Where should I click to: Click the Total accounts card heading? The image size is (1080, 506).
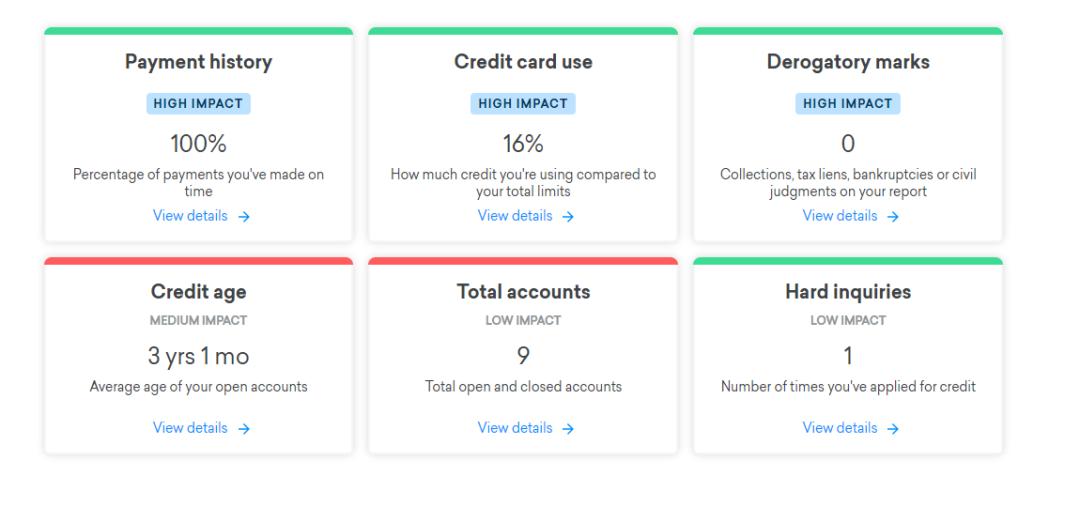tap(523, 292)
